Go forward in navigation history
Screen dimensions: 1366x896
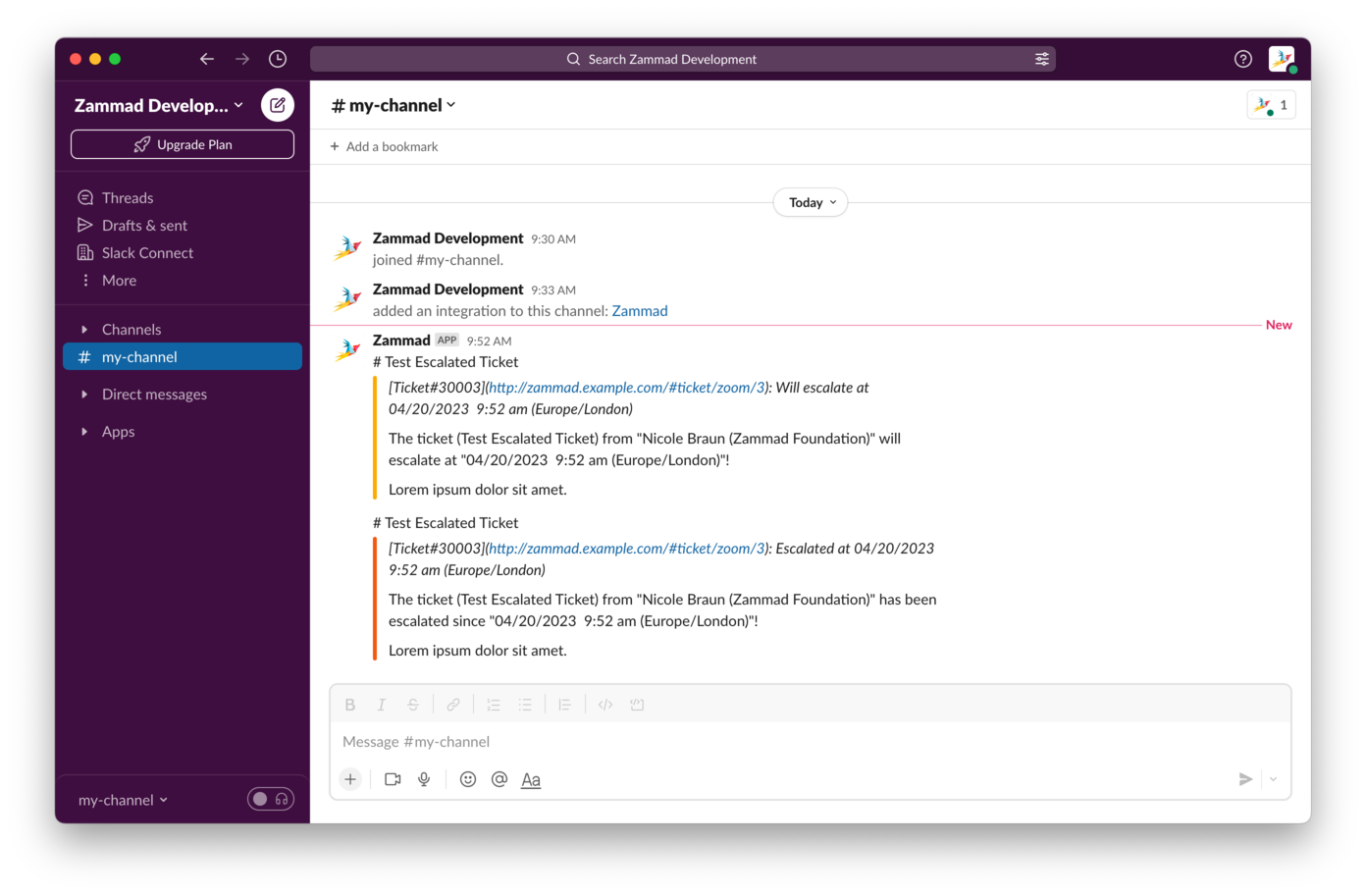242,59
